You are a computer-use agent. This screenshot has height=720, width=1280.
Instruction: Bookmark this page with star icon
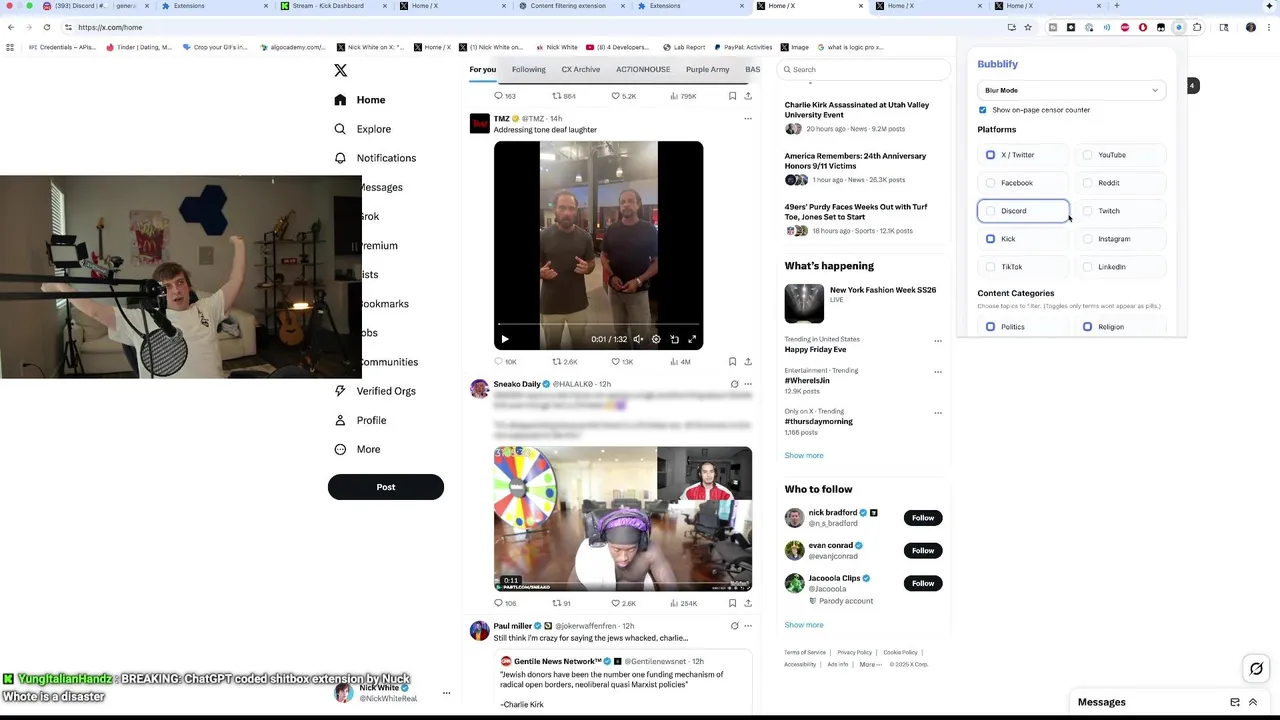[x=1027, y=27]
